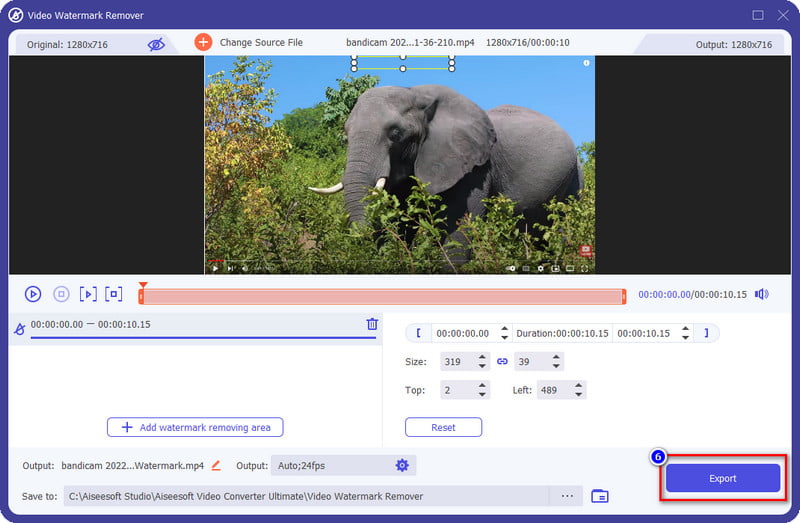Toggle aspect ratio link lock for size

coord(502,362)
